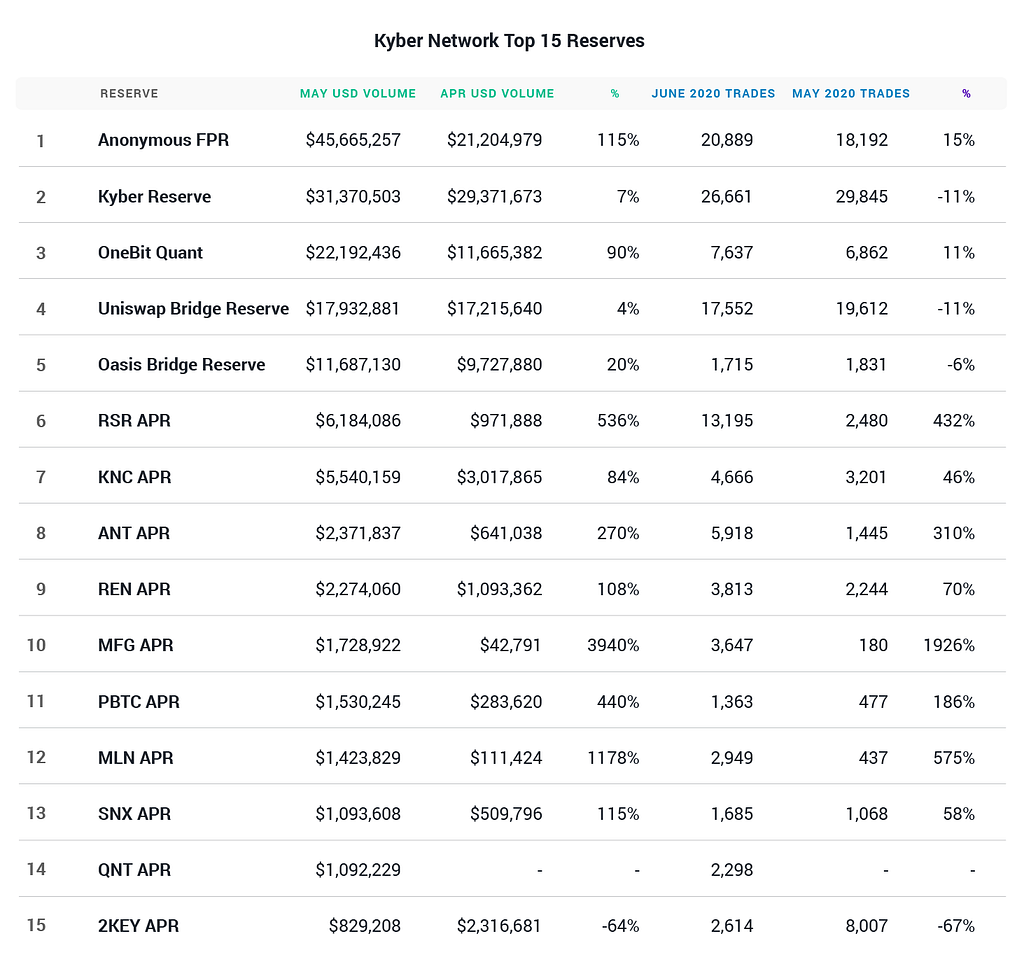Click the JUNE 2020 TRADES header

click(x=713, y=94)
